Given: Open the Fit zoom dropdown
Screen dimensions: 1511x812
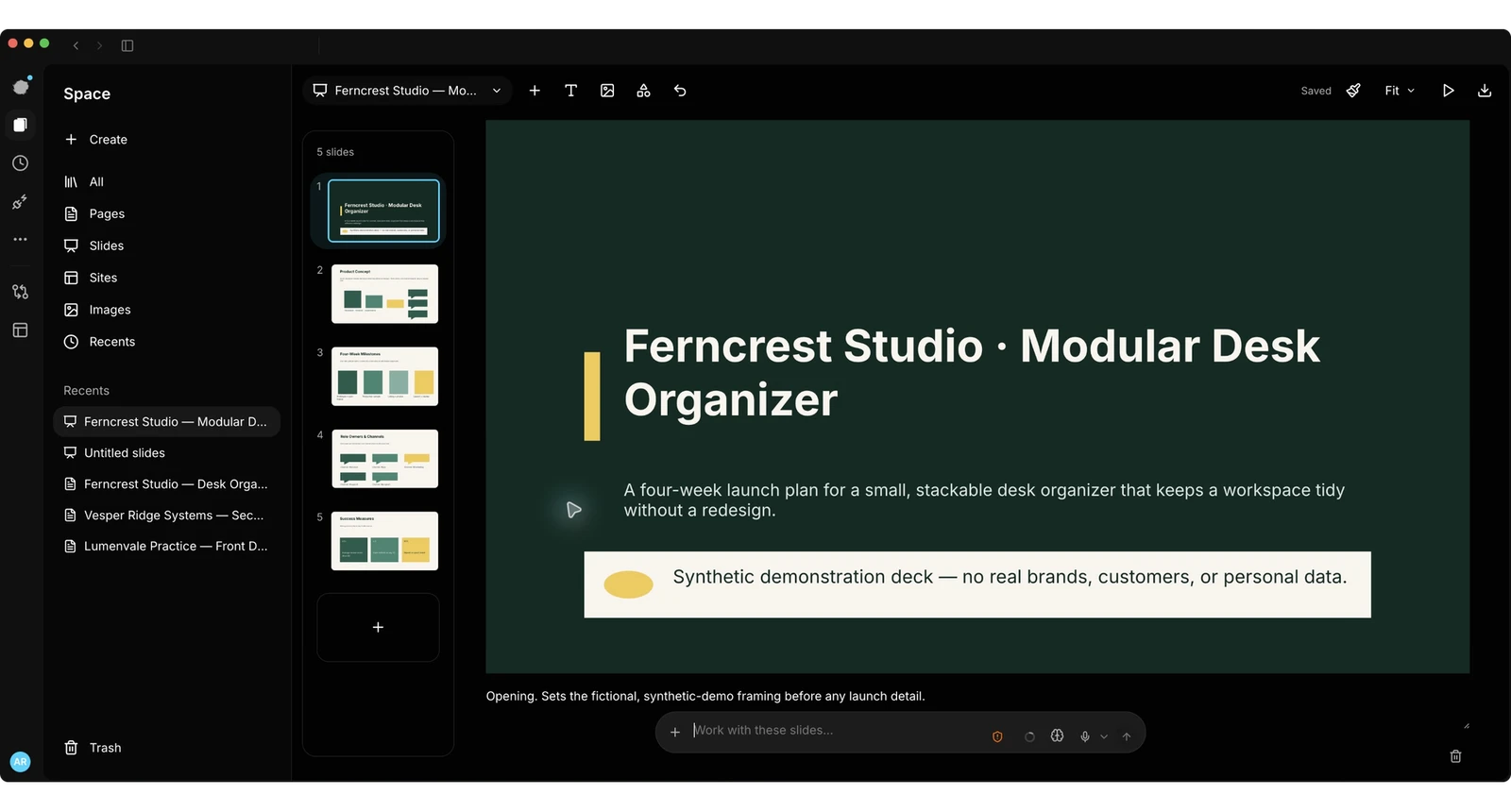Looking at the screenshot, I should 1400,91.
